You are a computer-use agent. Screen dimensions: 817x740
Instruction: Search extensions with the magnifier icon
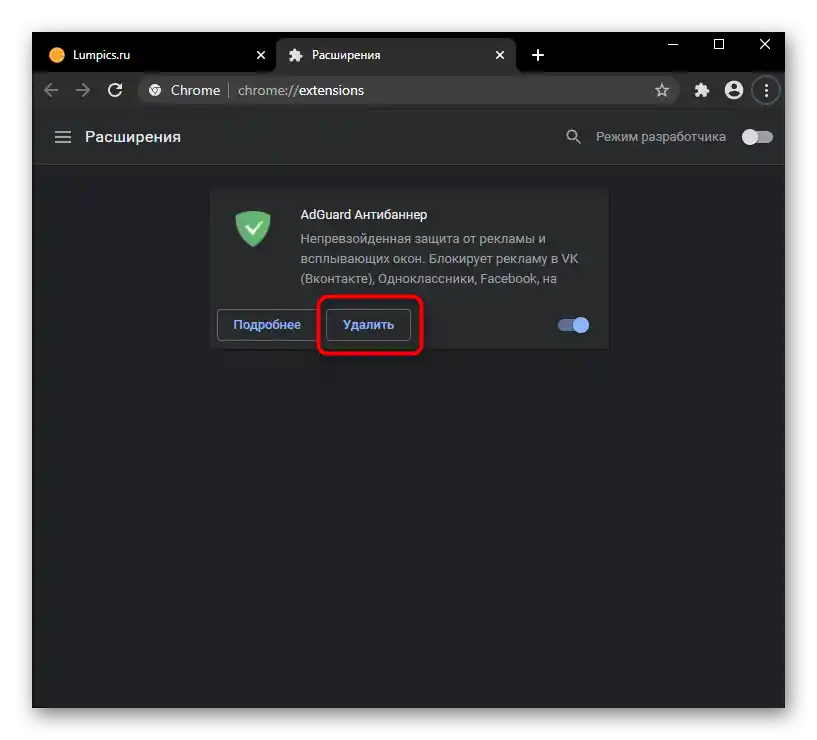coord(573,137)
